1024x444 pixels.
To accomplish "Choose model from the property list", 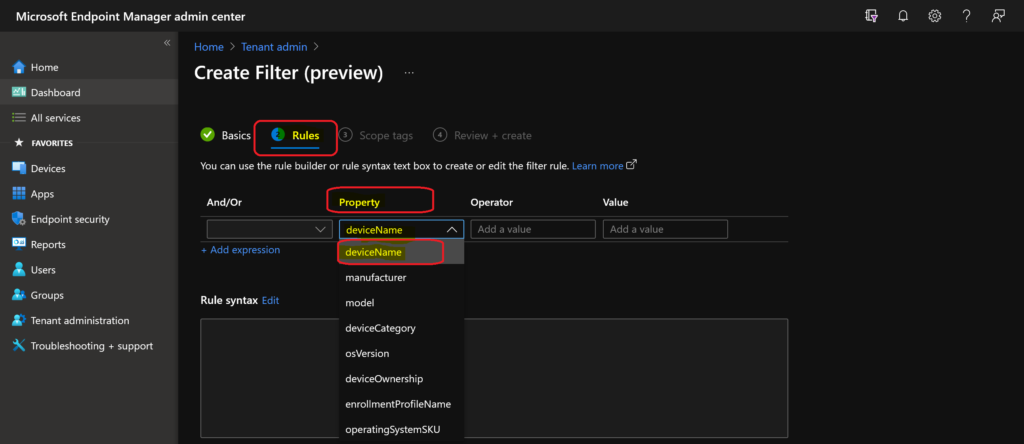I will [401, 303].
